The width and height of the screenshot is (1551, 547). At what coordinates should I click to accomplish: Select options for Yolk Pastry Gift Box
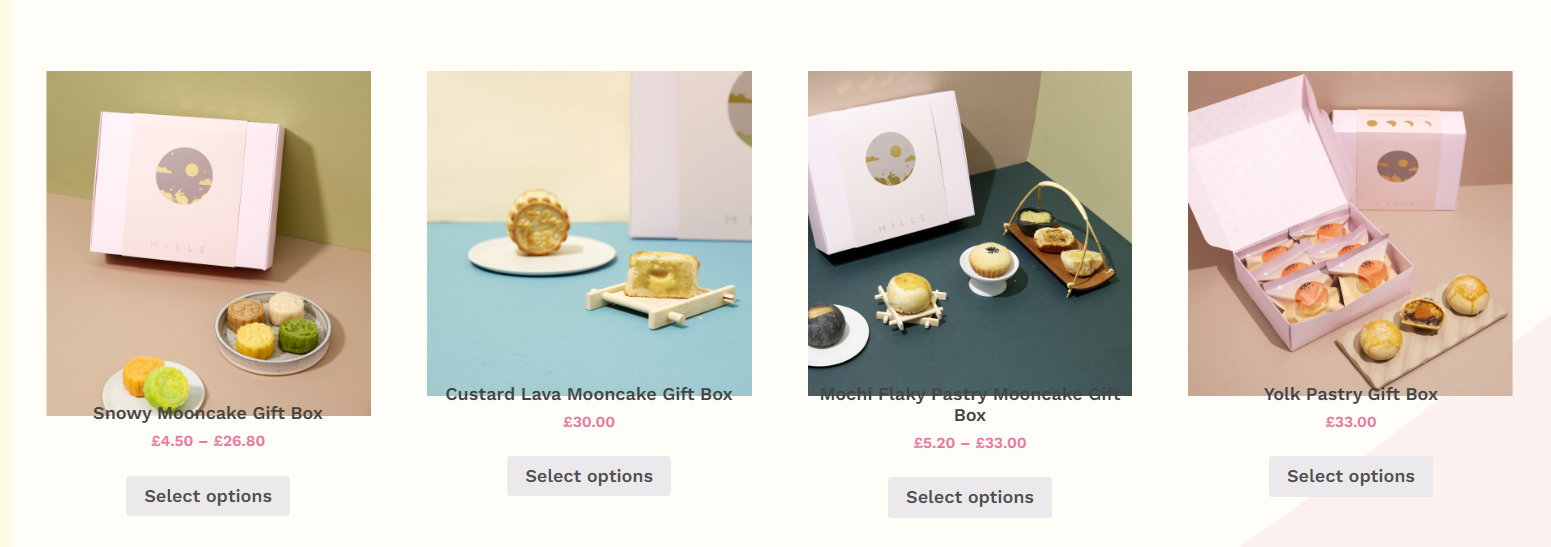coord(1350,476)
